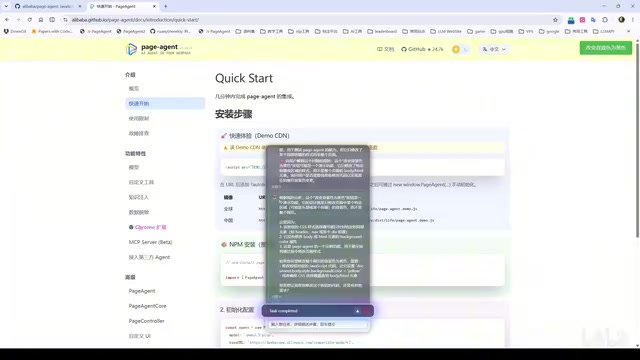Open the PageAgentCore docs link
Image resolution: width=640 pixels, height=360 pixels.
[x=147, y=306]
